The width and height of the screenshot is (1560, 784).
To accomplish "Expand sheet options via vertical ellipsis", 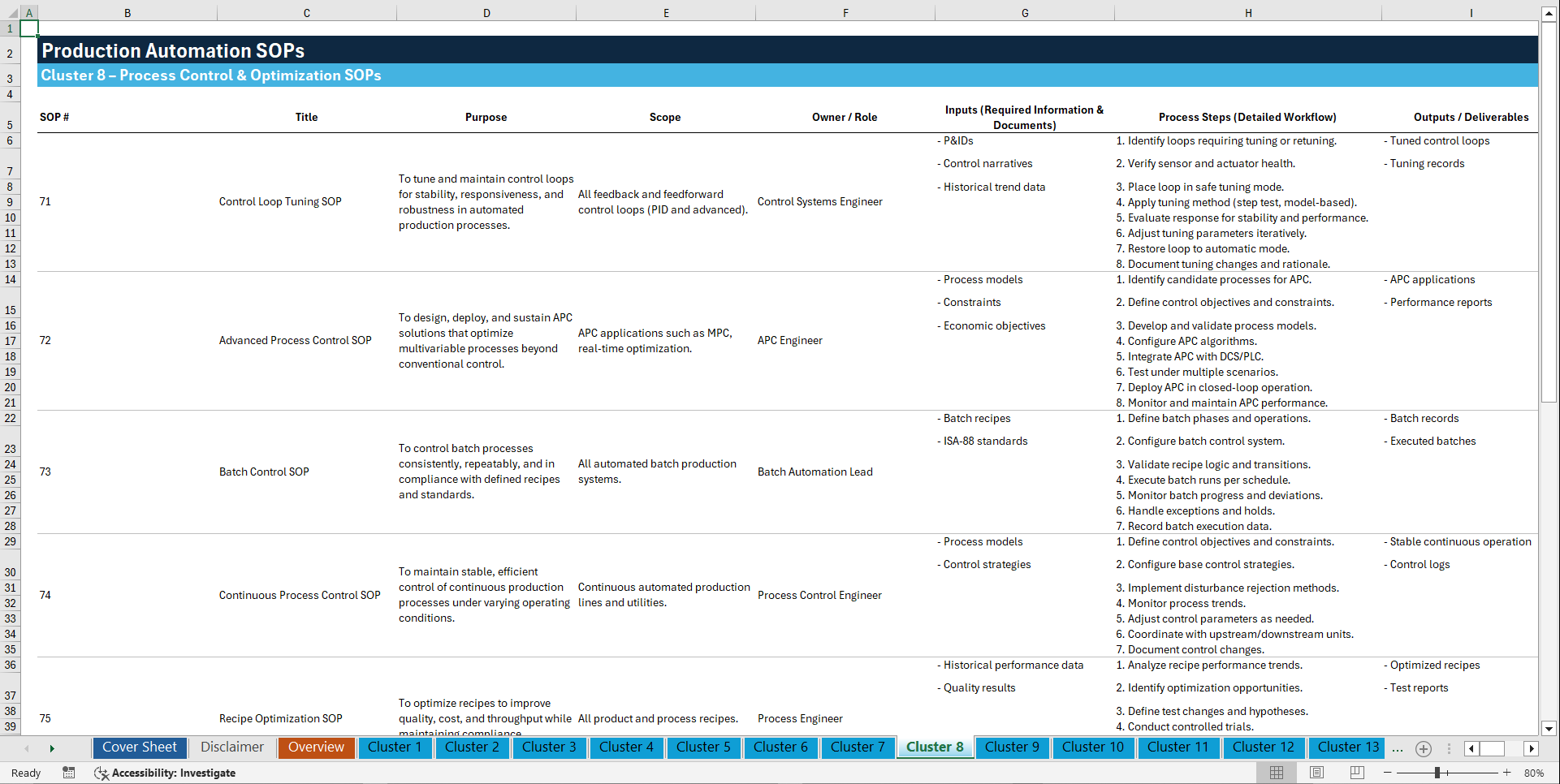I will [1450, 748].
